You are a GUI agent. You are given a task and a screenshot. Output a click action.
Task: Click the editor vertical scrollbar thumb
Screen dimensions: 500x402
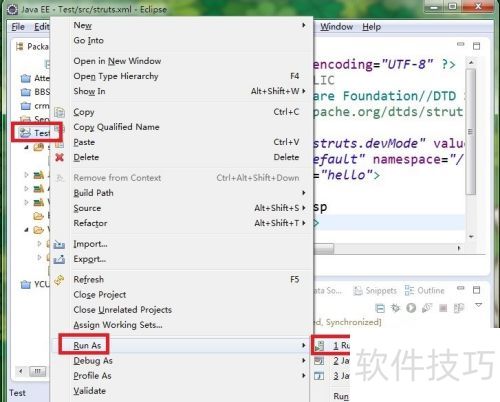[x=470, y=132]
